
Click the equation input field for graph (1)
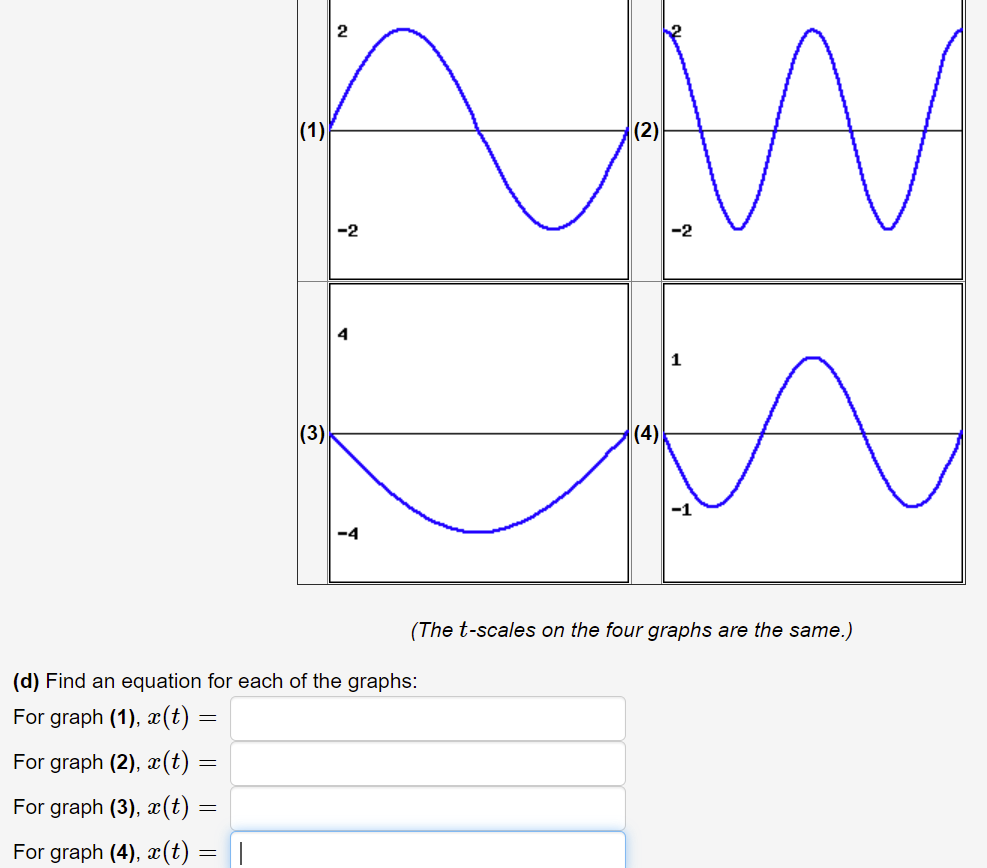pyautogui.click(x=427, y=718)
